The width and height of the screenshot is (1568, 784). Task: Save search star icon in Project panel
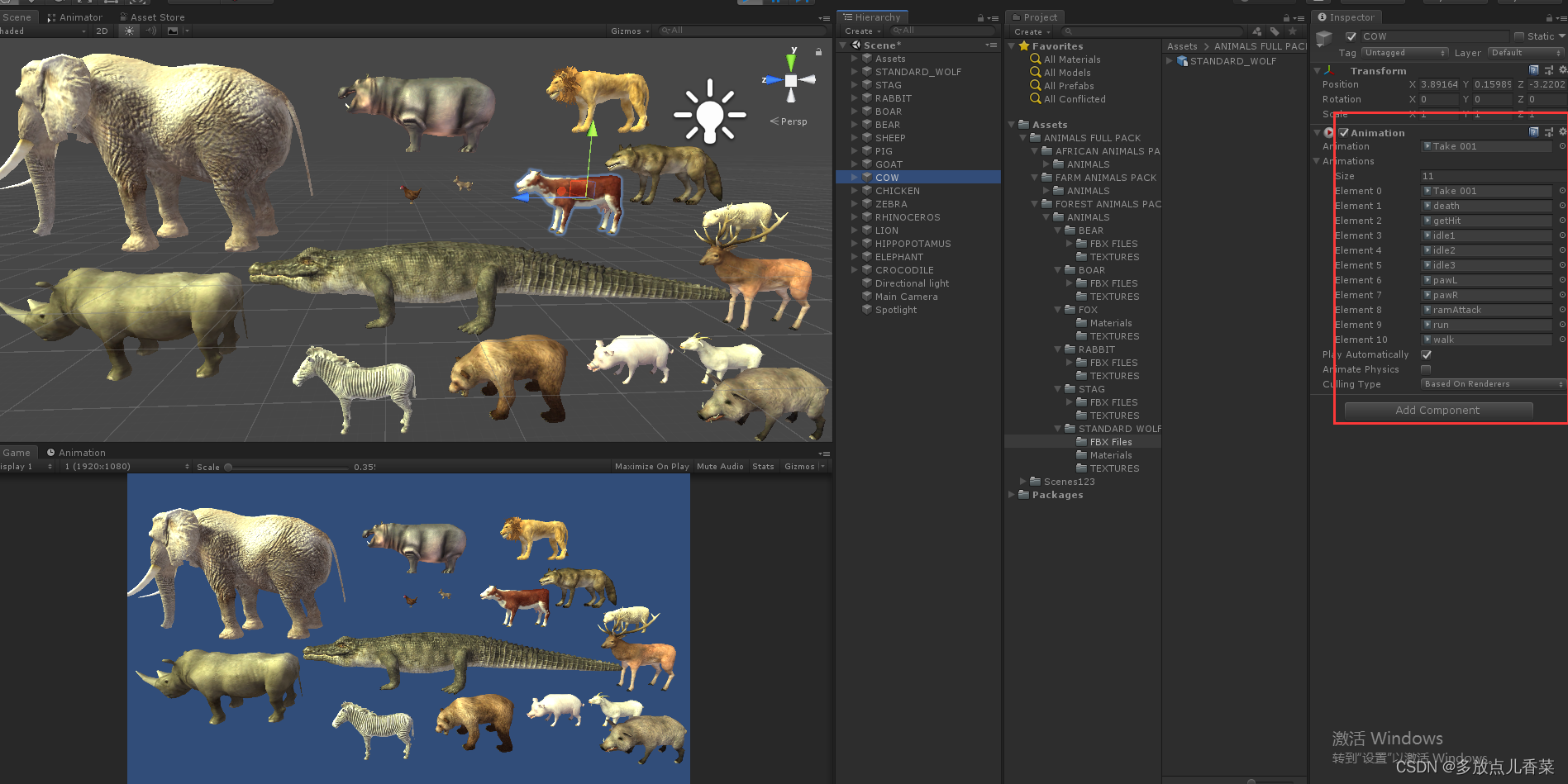pos(1292,31)
